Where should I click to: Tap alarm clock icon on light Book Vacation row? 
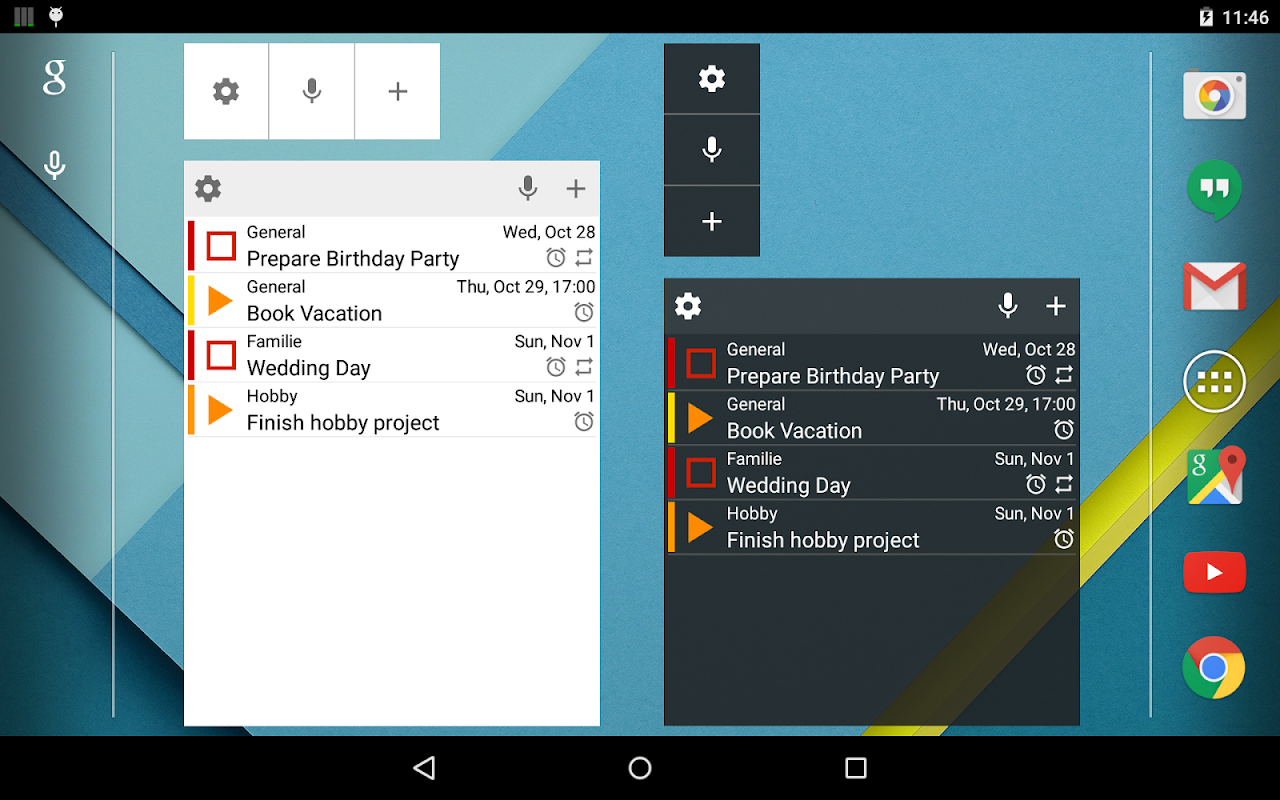tap(585, 312)
